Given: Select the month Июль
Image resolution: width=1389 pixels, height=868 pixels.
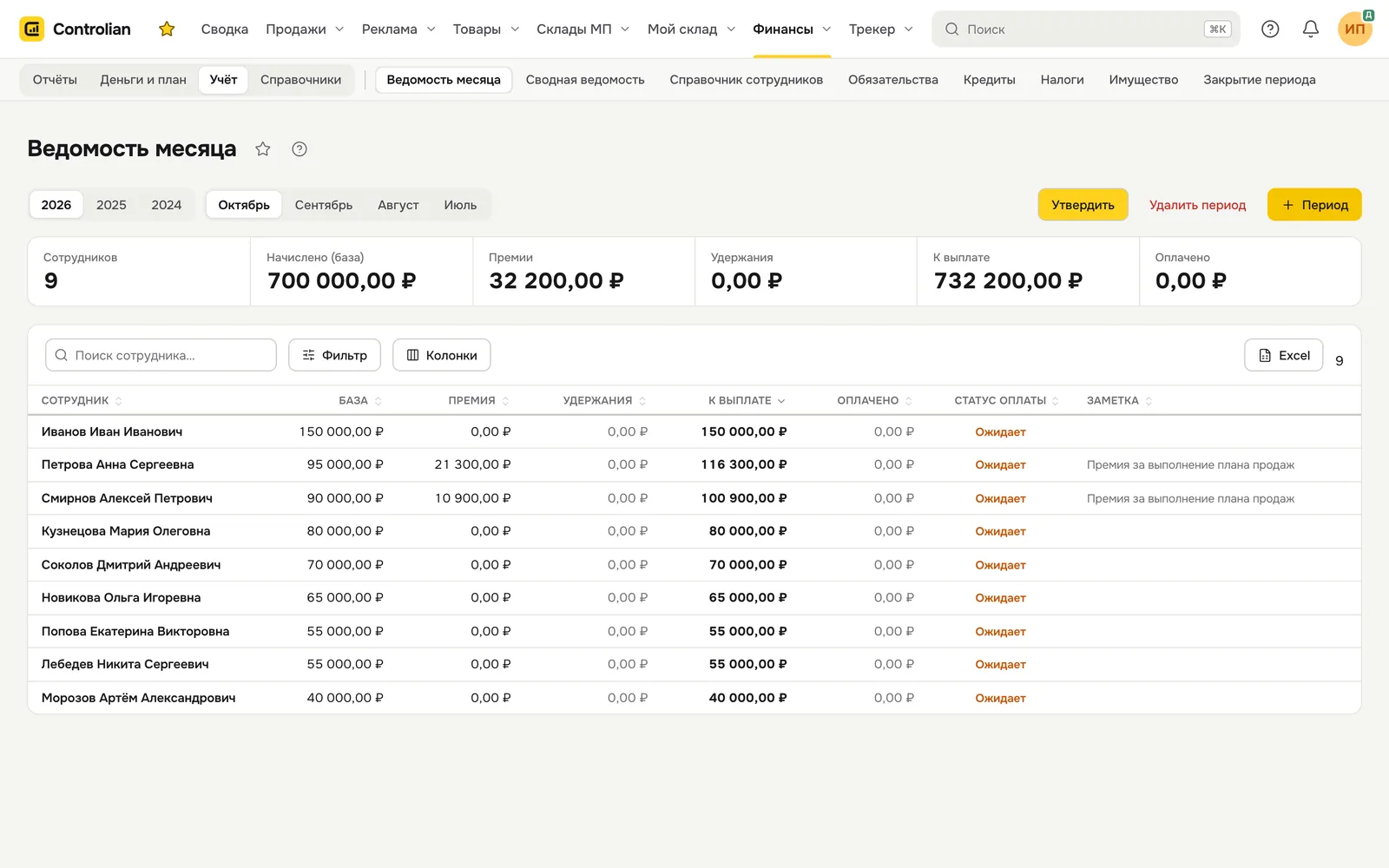Looking at the screenshot, I should [x=460, y=205].
